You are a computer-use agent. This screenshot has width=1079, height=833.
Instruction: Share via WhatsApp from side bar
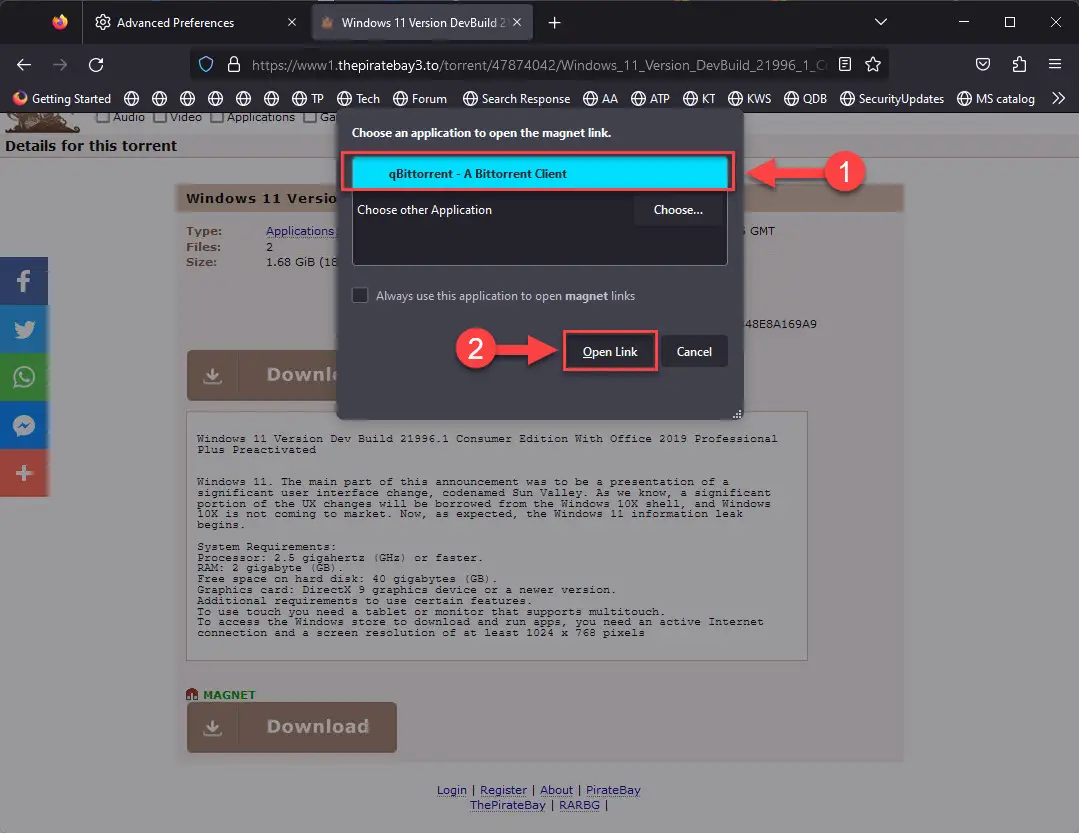(24, 377)
